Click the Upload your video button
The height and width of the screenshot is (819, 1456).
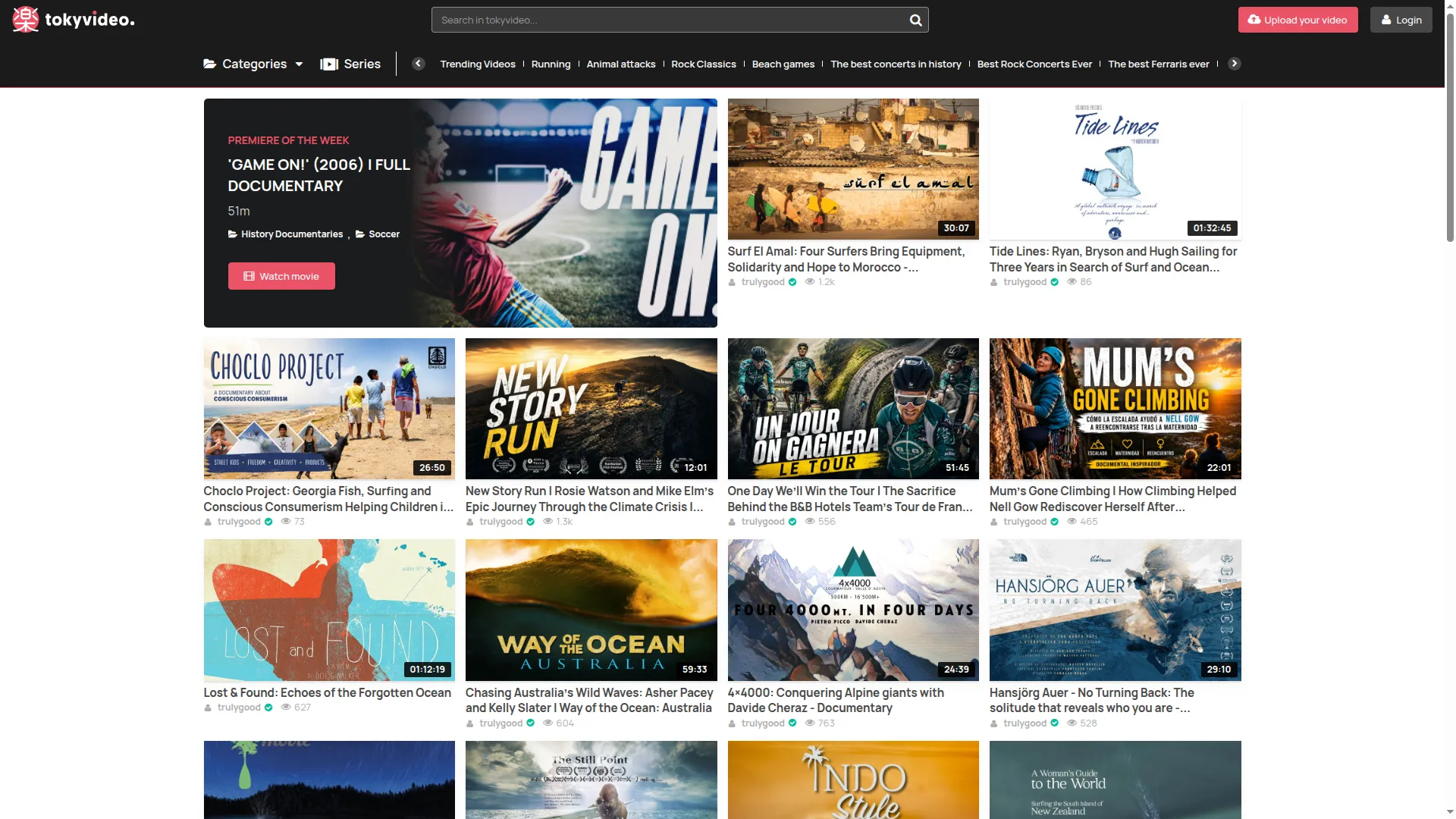coord(1298,20)
